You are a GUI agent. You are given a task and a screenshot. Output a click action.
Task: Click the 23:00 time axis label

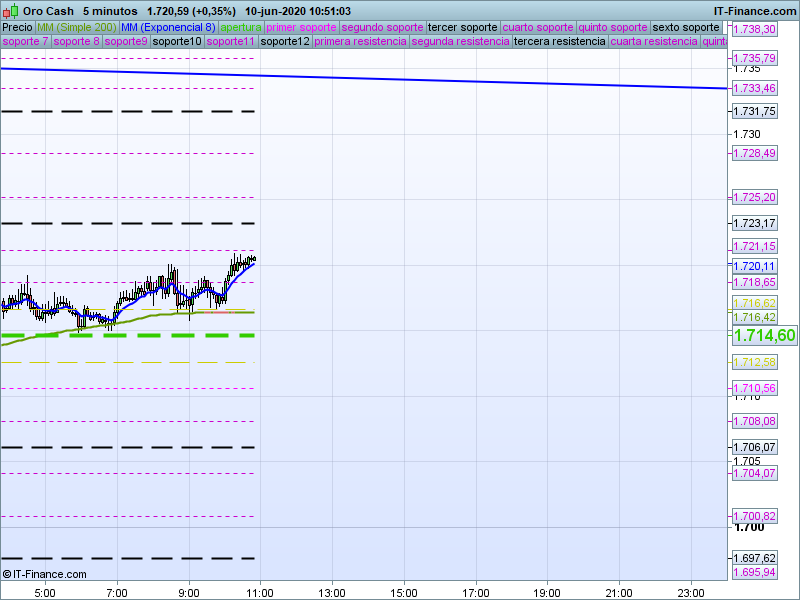coord(691,593)
